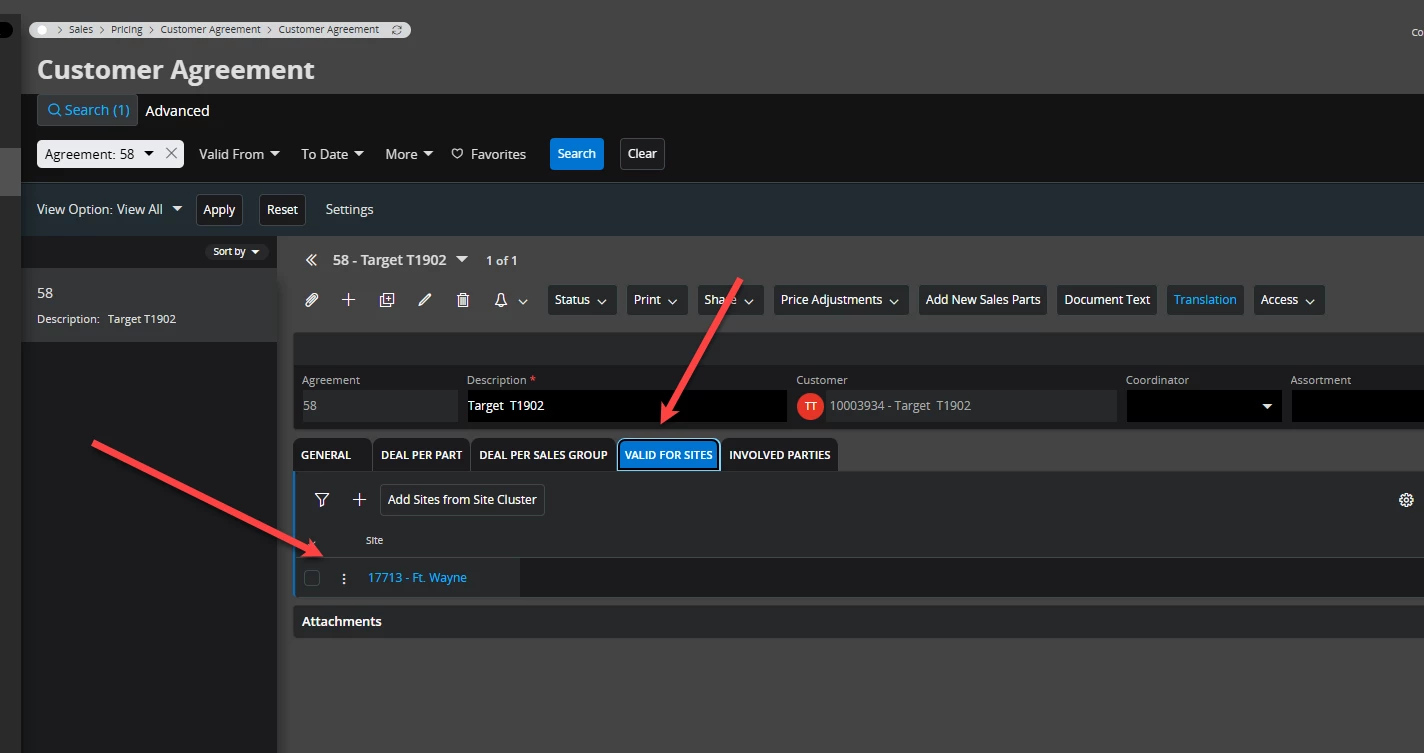This screenshot has height=753, width=1424.
Task: Click the three-dot menu for Ft. Wayne row
Action: 344,578
